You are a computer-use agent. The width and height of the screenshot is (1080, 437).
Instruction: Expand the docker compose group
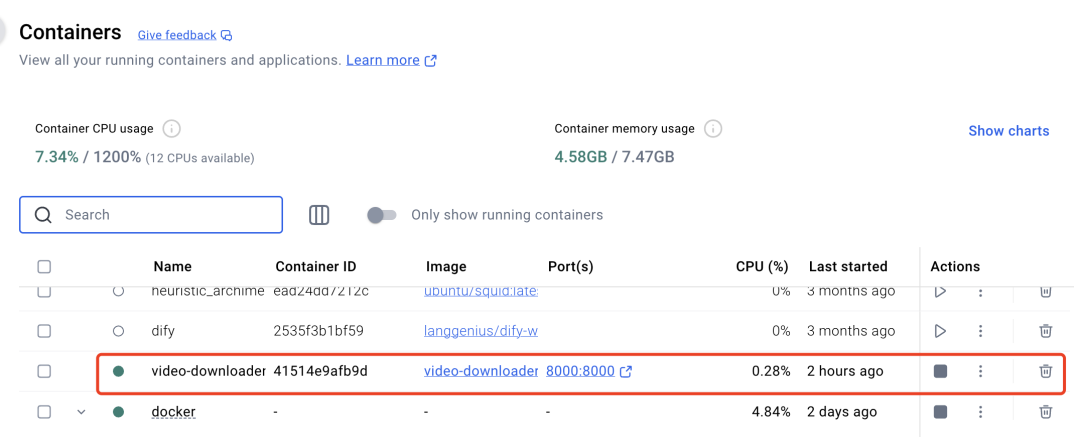tap(82, 412)
